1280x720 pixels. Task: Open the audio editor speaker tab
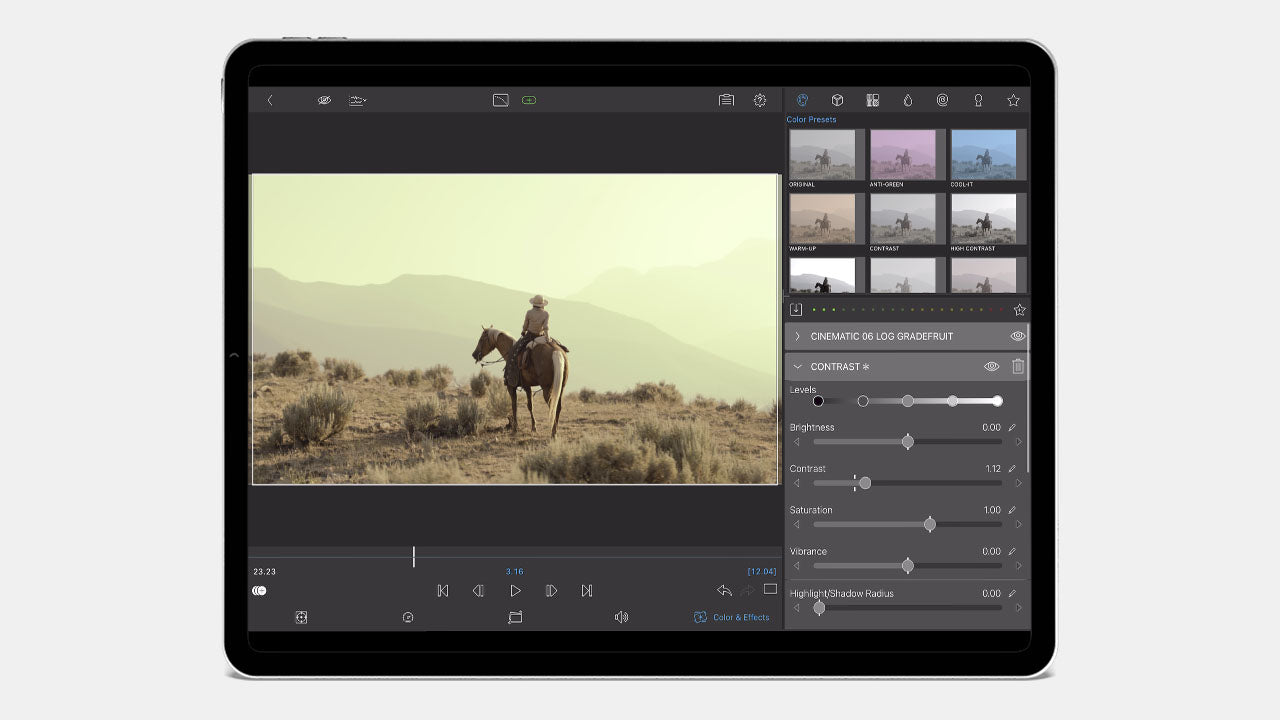[621, 618]
